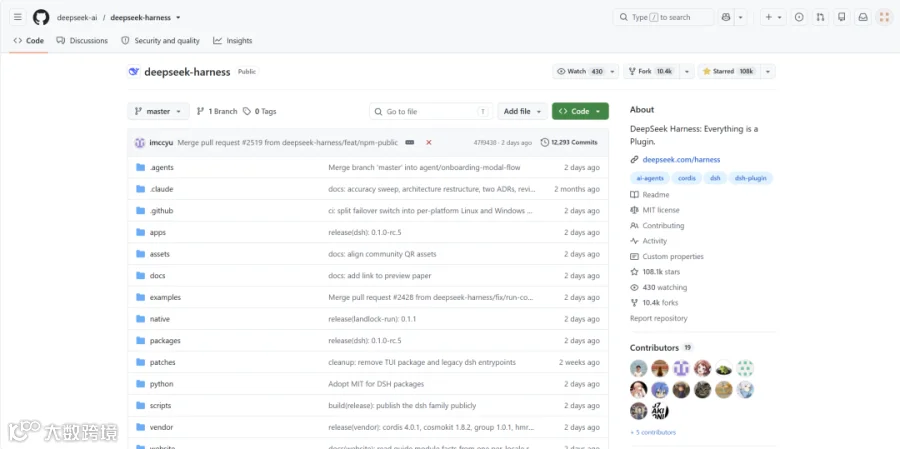View the 12,293 Commits history

click(x=569, y=142)
